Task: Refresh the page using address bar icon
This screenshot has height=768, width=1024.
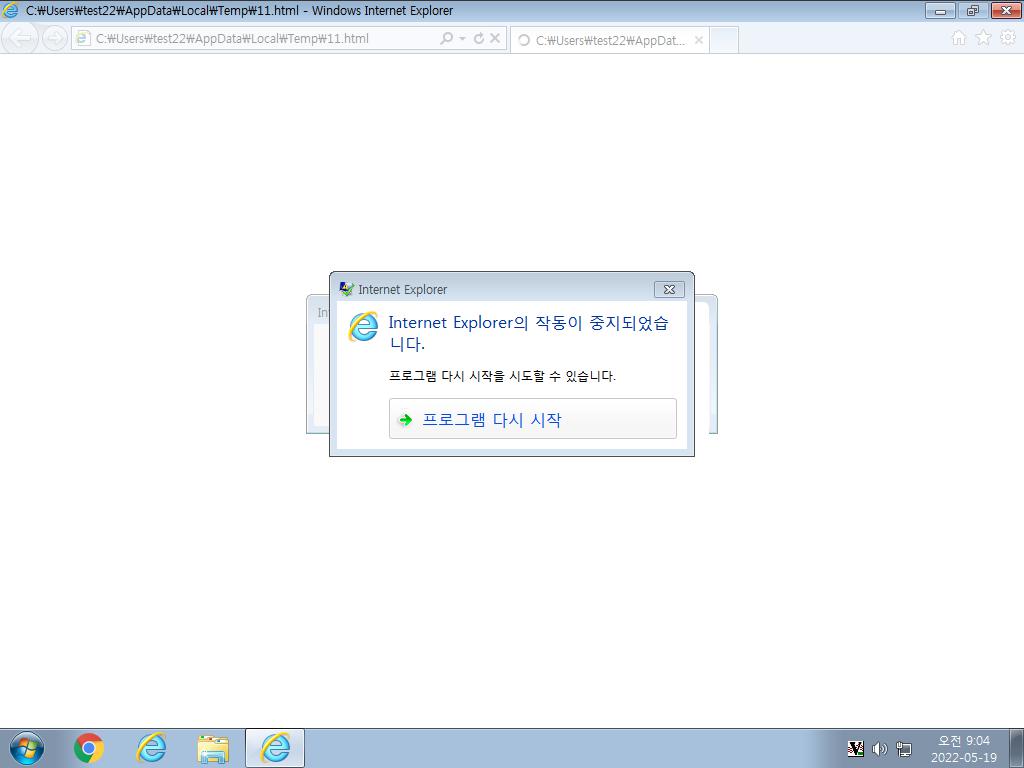Action: point(479,39)
